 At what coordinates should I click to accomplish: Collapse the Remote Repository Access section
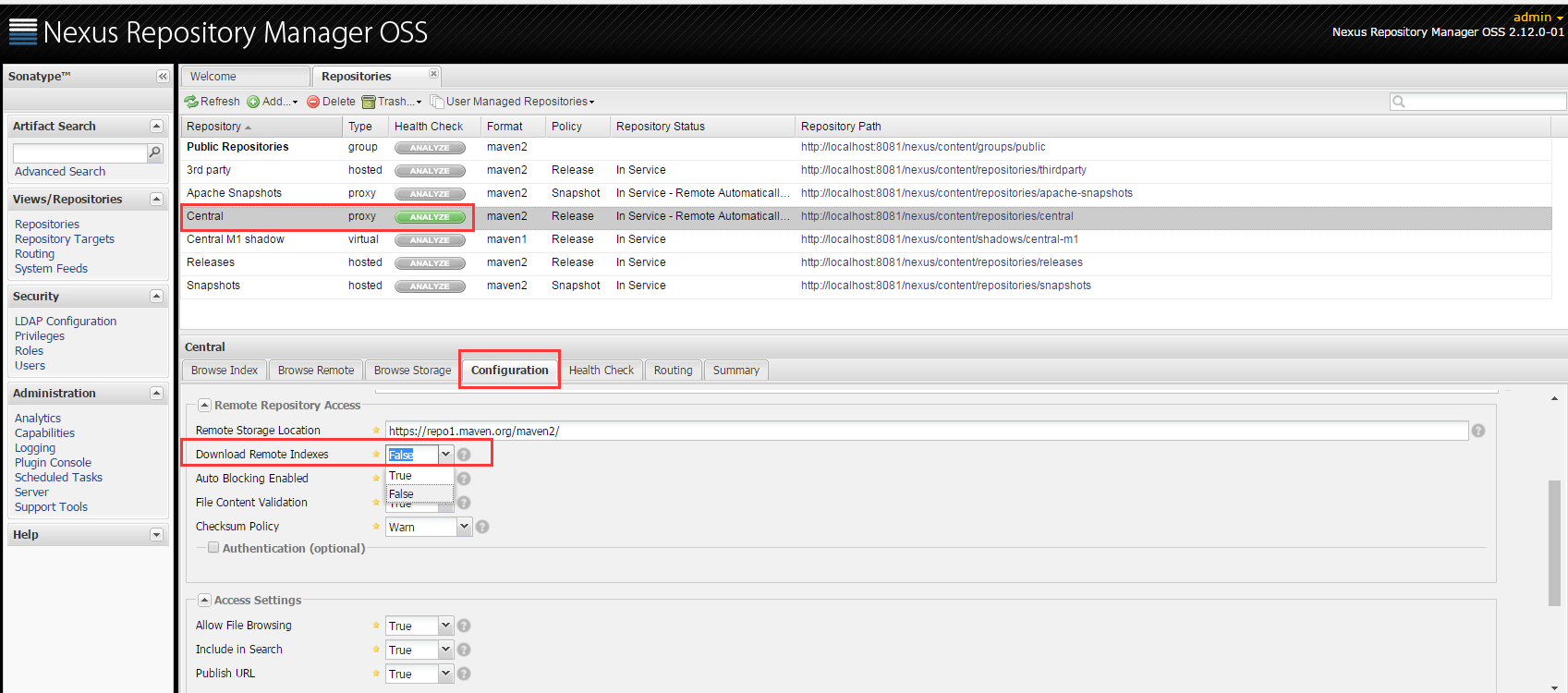click(205, 406)
